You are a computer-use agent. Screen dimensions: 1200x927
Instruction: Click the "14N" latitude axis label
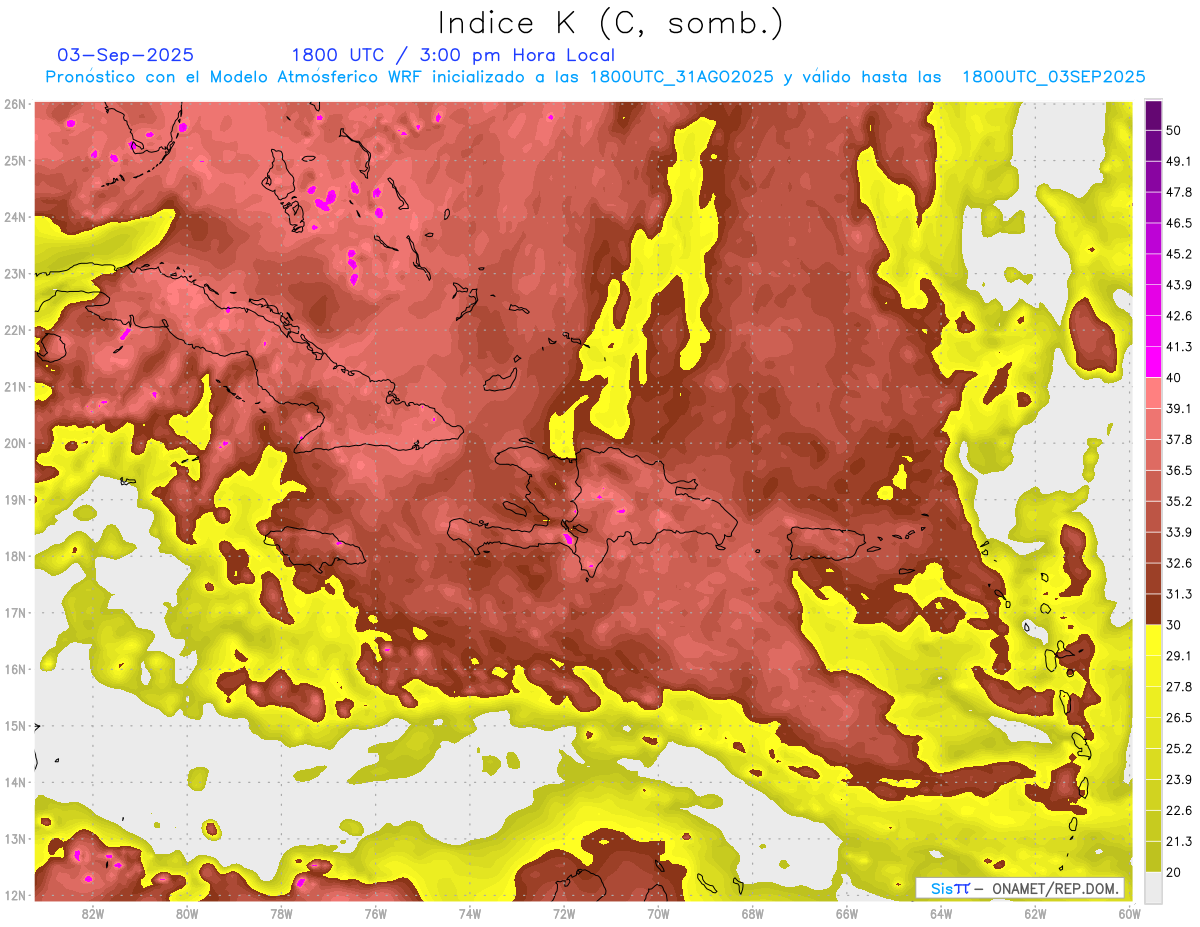pos(15,782)
